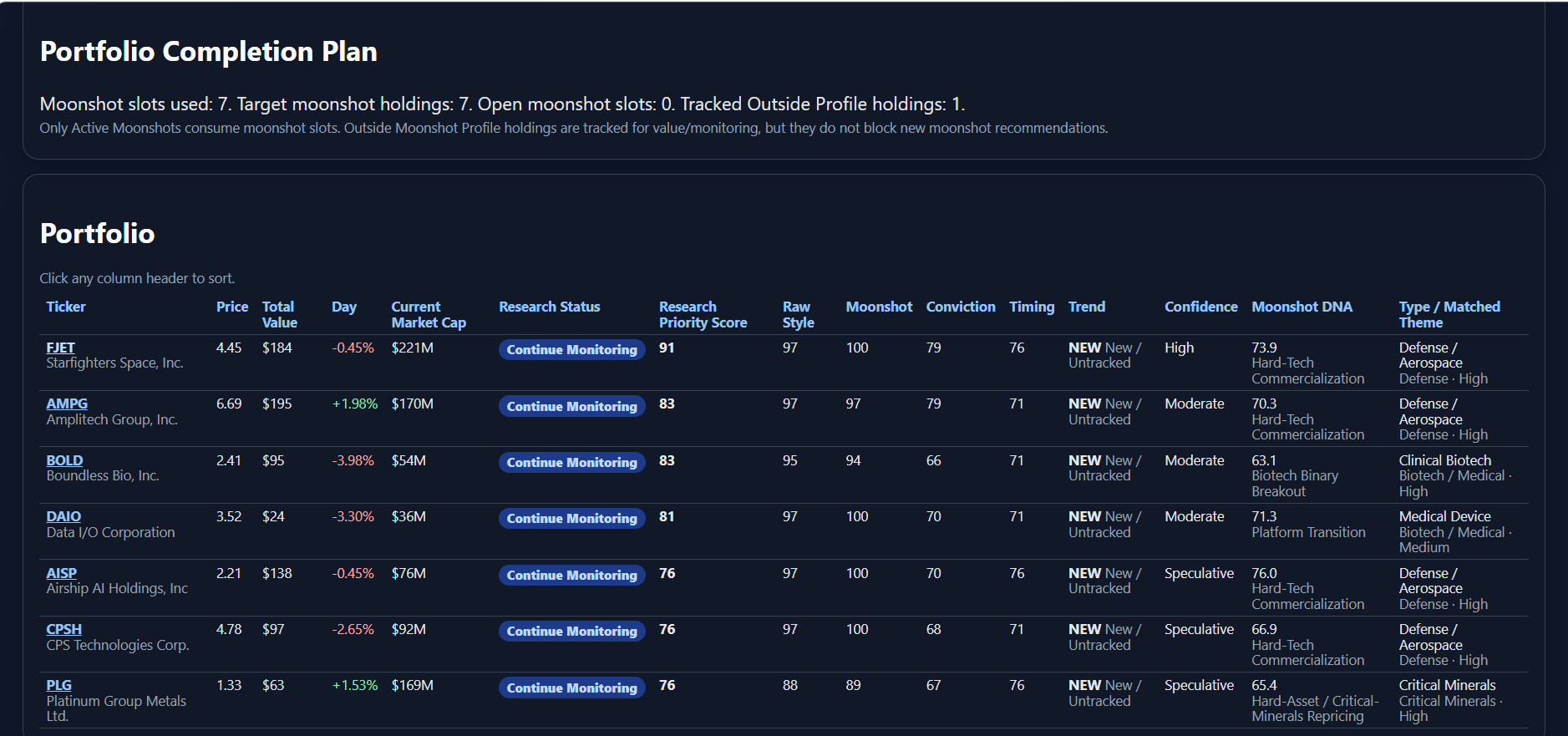Click Moonshot DNA score 73.9
This screenshot has width=1568, height=736.
click(1264, 348)
